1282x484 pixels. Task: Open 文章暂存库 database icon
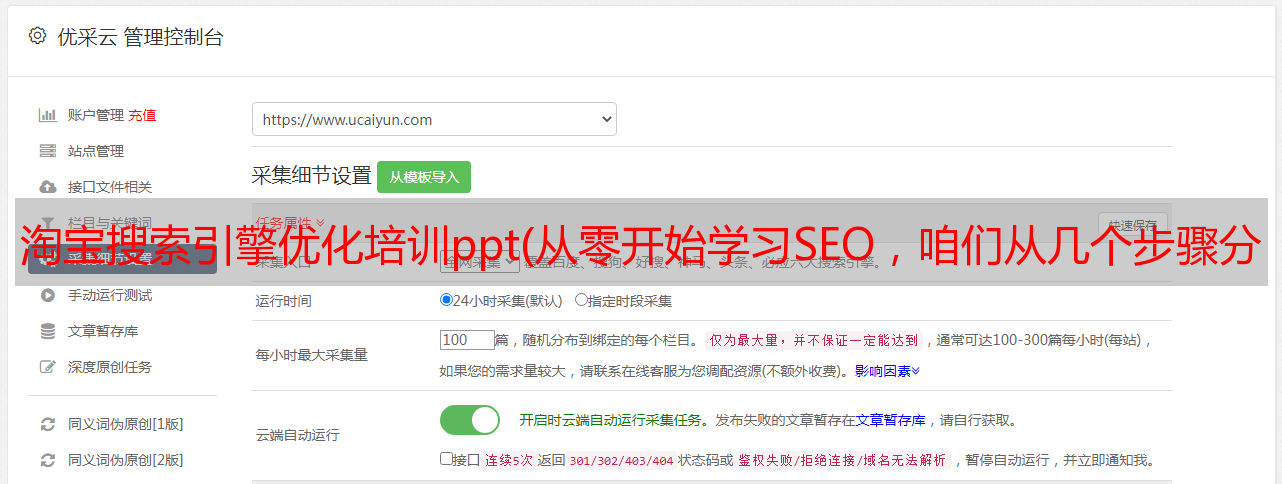point(47,331)
